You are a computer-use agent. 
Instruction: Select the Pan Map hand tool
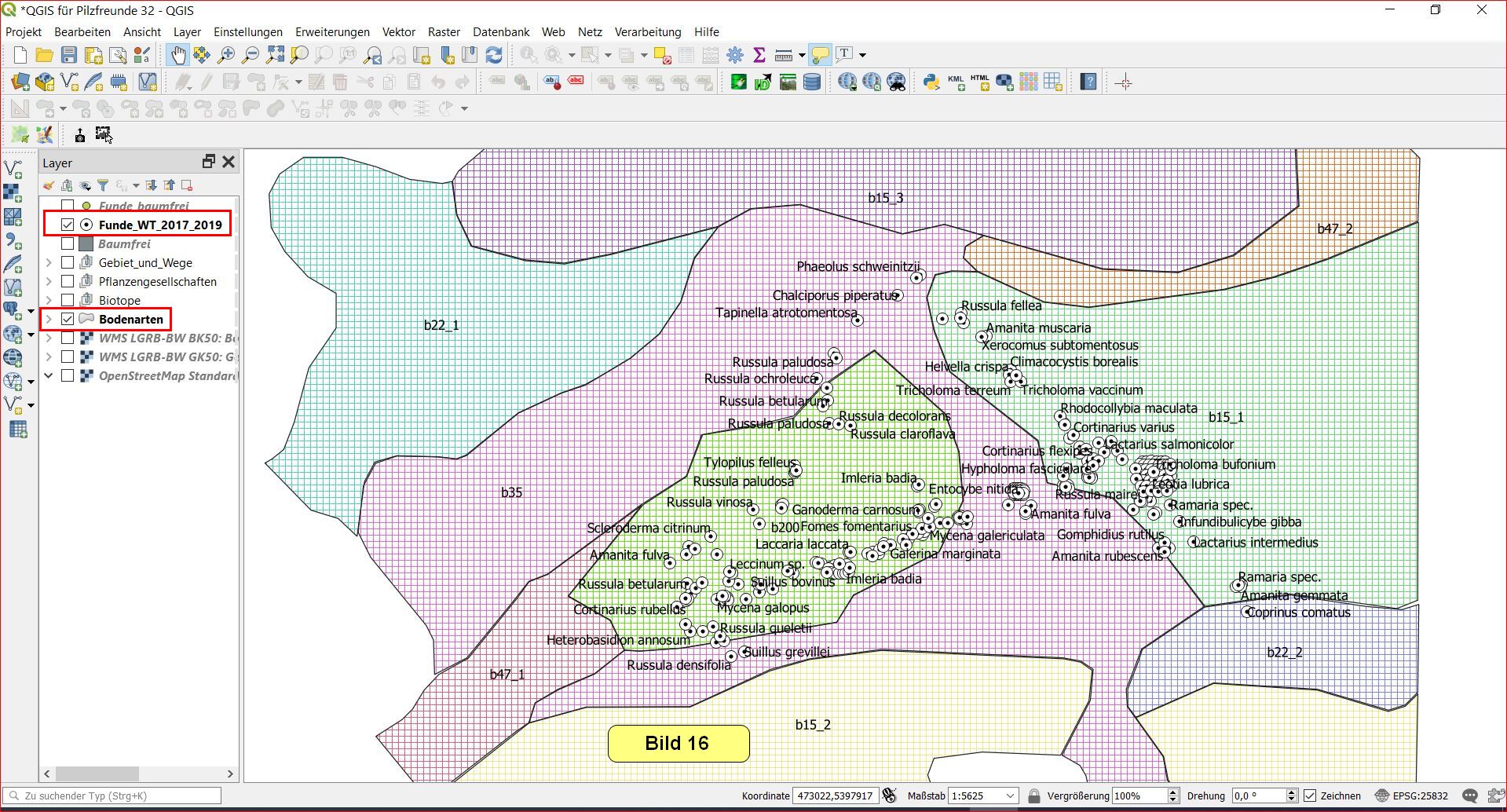click(177, 55)
